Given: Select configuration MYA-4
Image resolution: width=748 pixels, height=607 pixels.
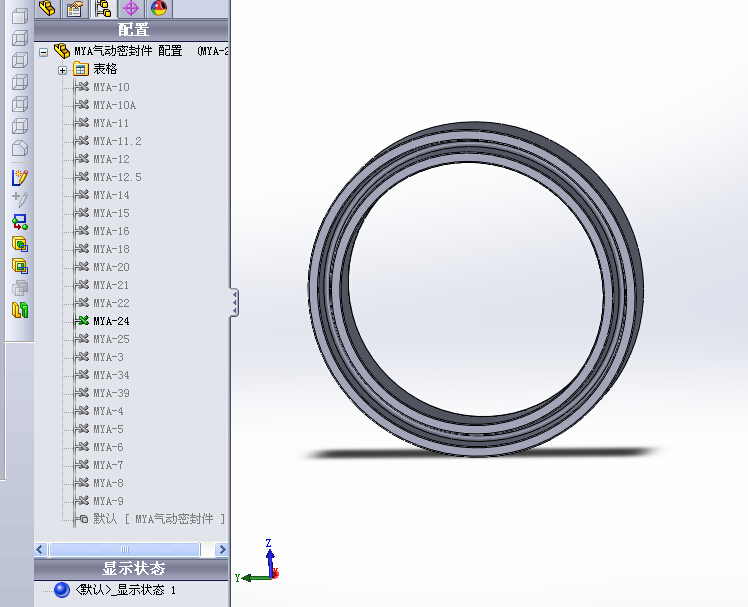Looking at the screenshot, I should [108, 411].
